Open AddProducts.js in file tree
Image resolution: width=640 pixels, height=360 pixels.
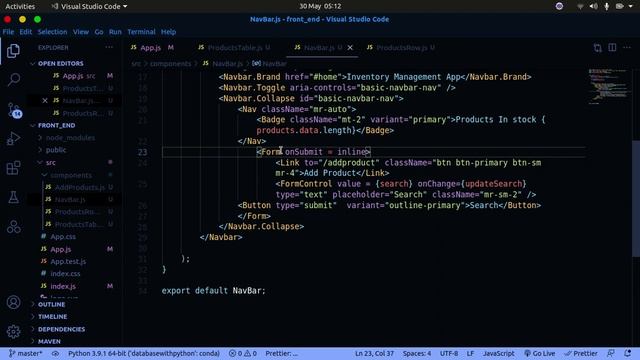click(x=80, y=187)
